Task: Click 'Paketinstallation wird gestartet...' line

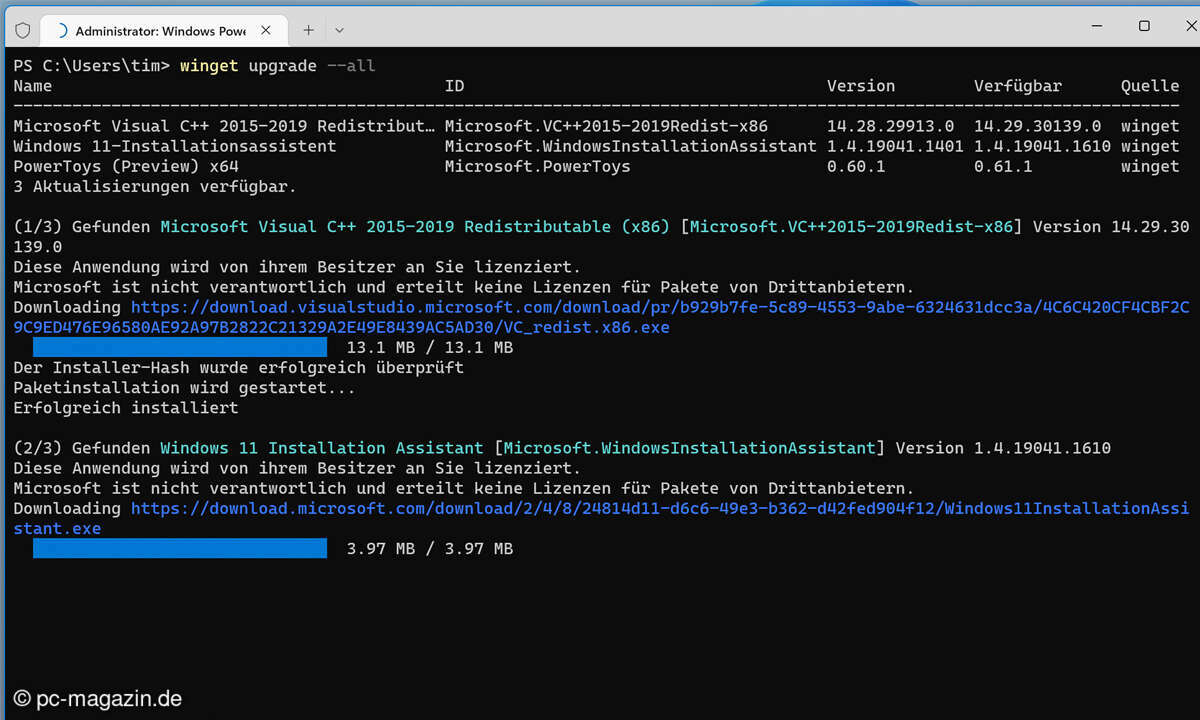Action: (184, 387)
